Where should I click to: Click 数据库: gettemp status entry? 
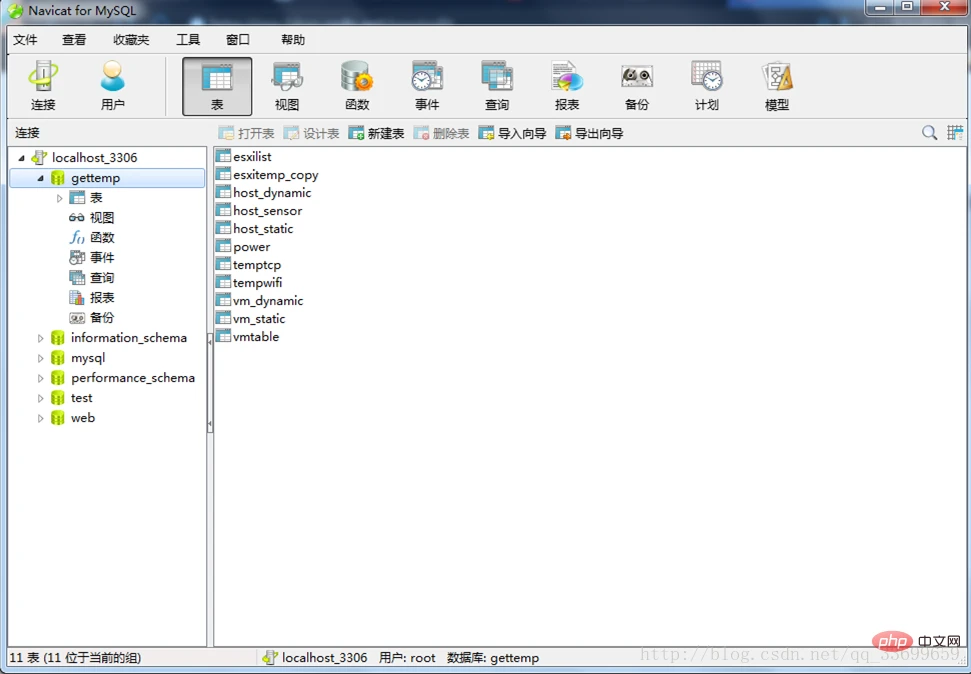[493, 658]
